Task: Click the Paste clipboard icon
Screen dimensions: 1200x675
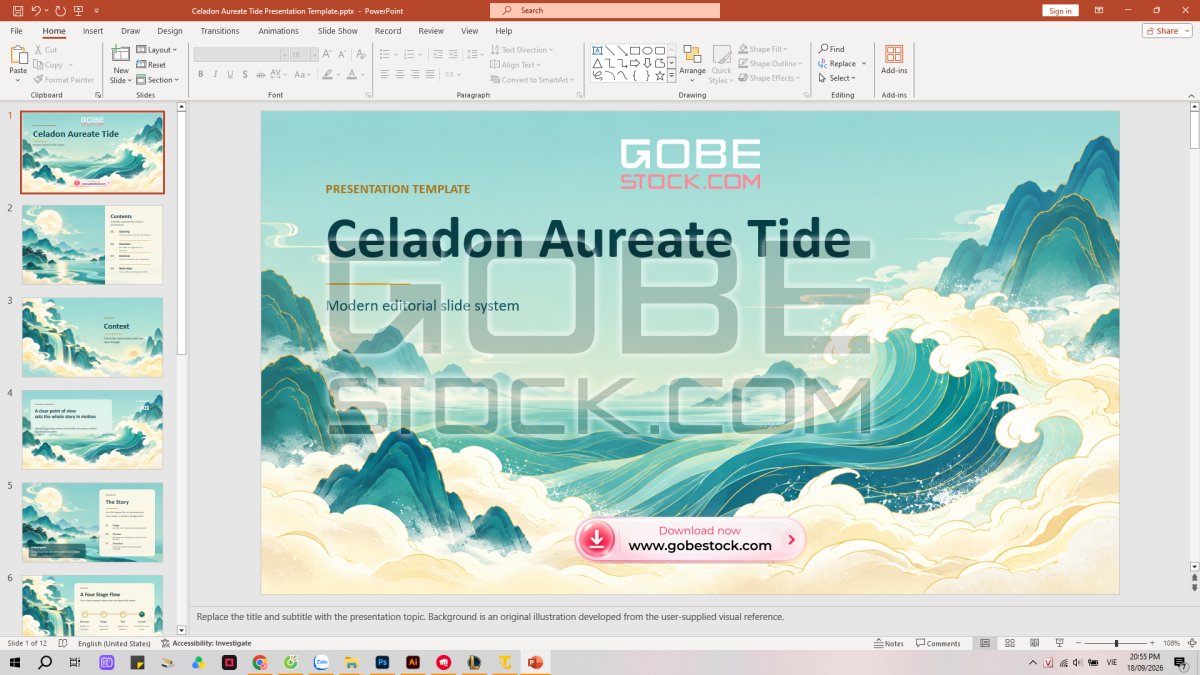Action: click(x=18, y=55)
